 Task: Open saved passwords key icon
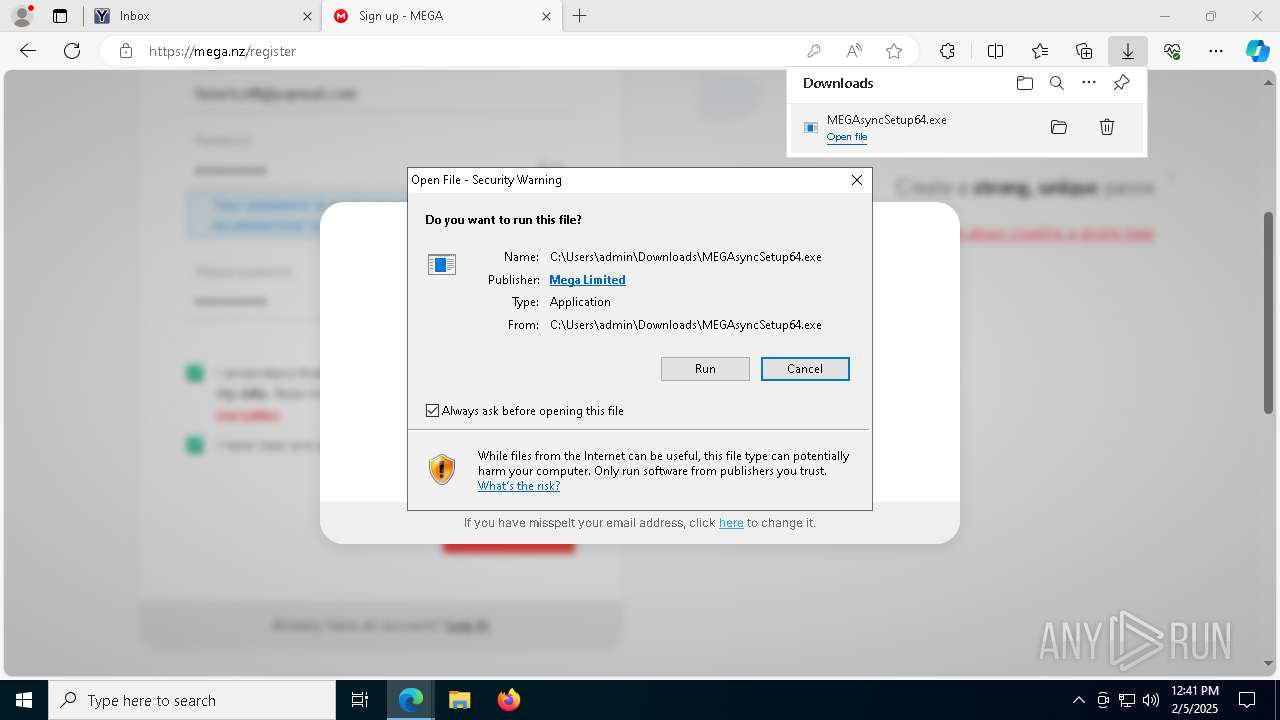point(814,51)
